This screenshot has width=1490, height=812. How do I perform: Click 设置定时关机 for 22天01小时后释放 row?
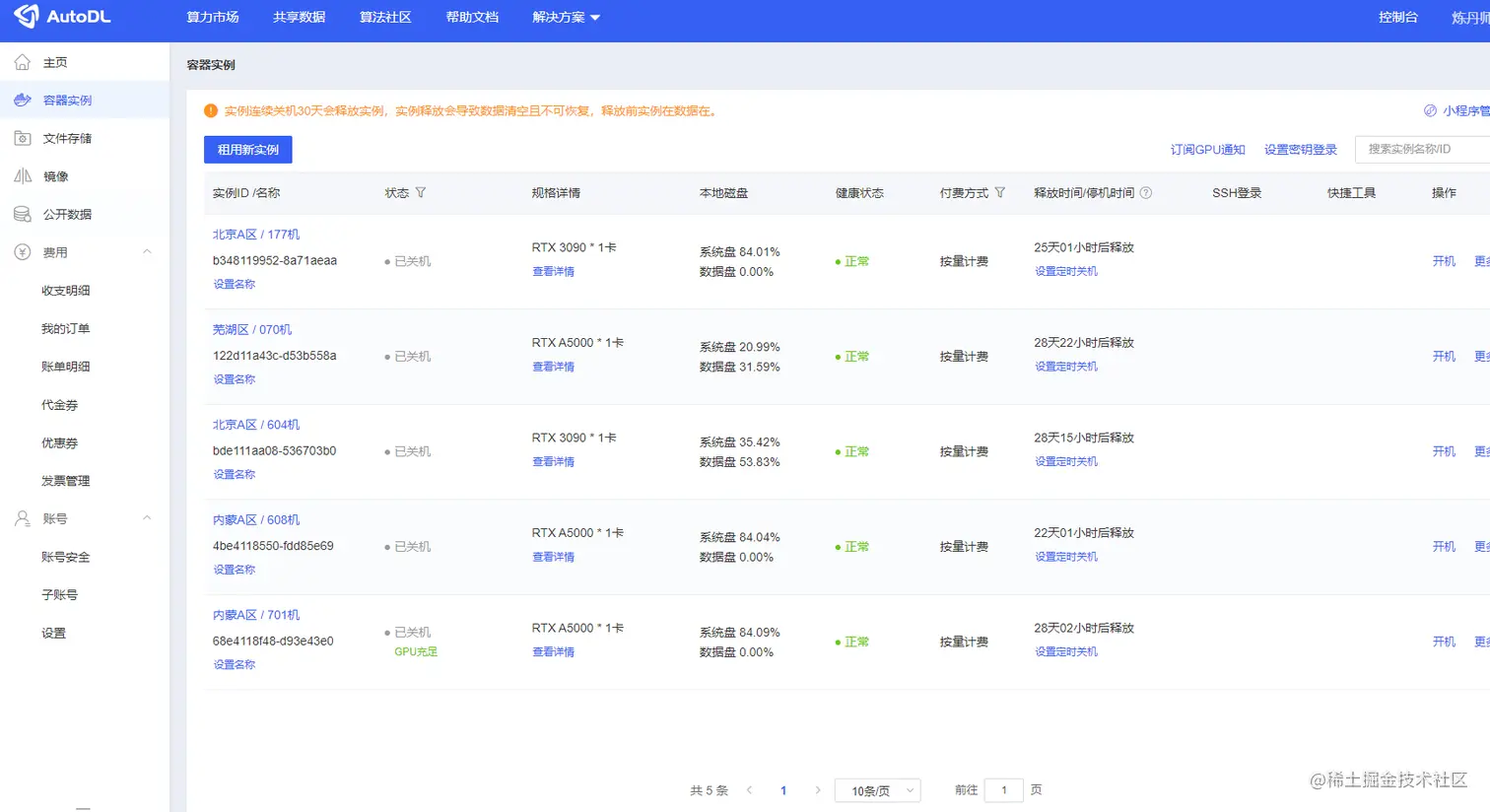[x=1066, y=557]
